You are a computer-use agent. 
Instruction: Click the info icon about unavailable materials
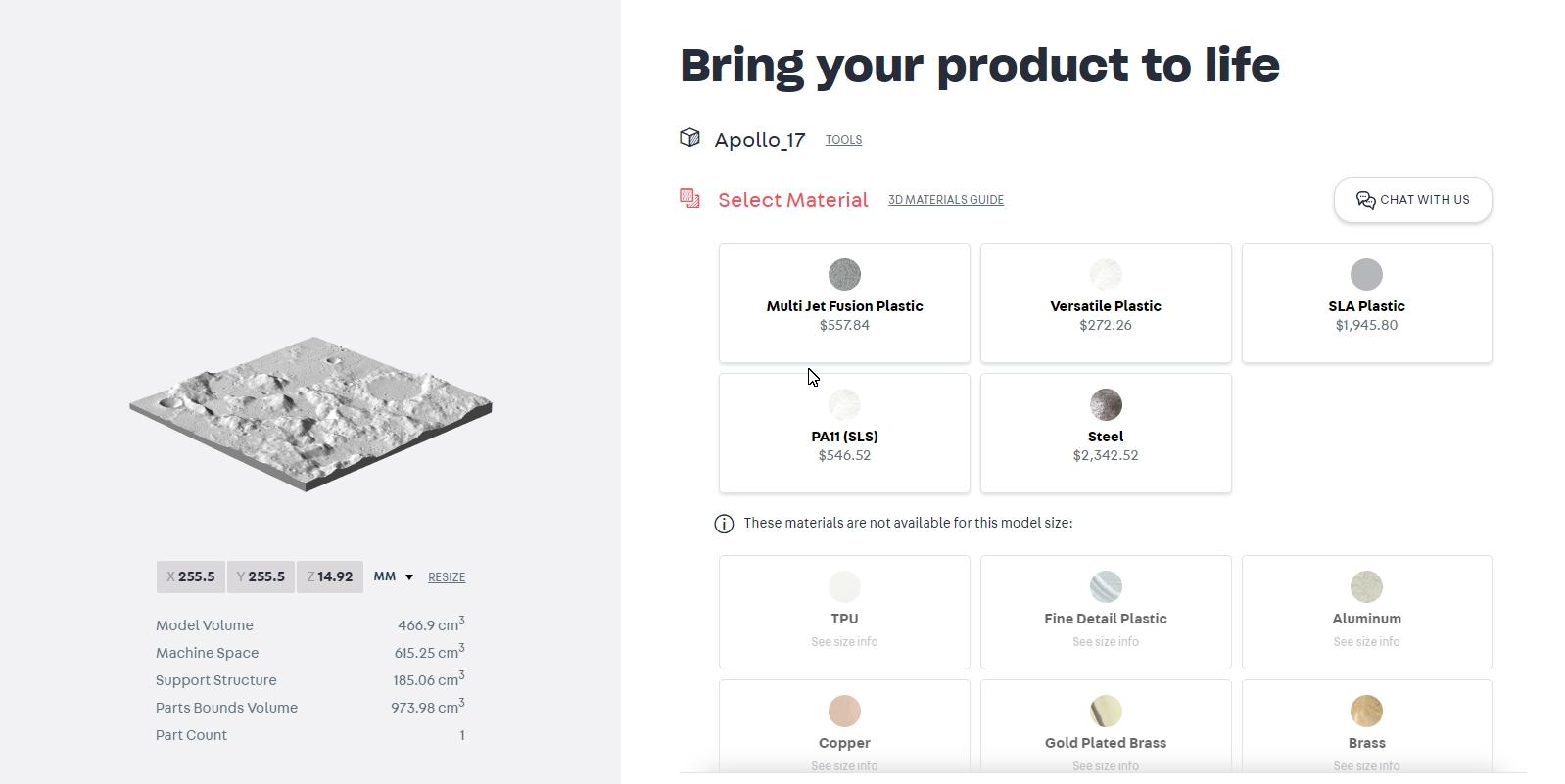click(x=724, y=524)
